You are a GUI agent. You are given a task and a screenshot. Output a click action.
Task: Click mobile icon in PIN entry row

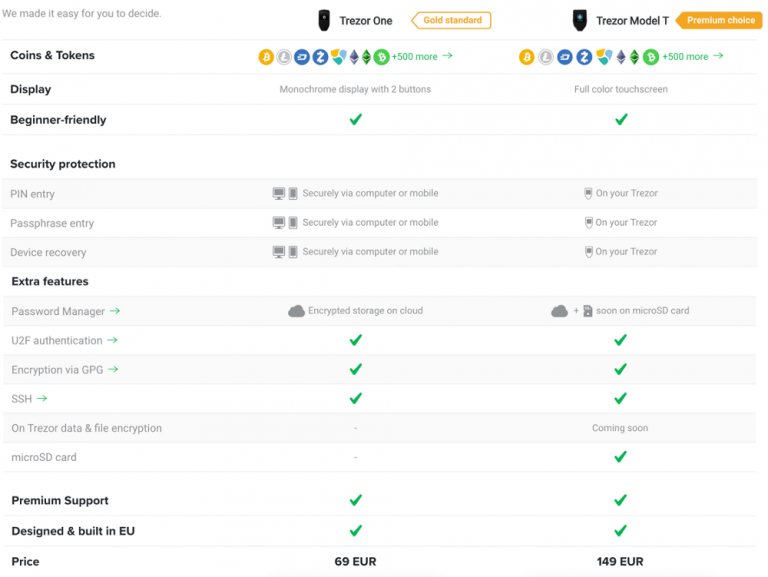(293, 193)
